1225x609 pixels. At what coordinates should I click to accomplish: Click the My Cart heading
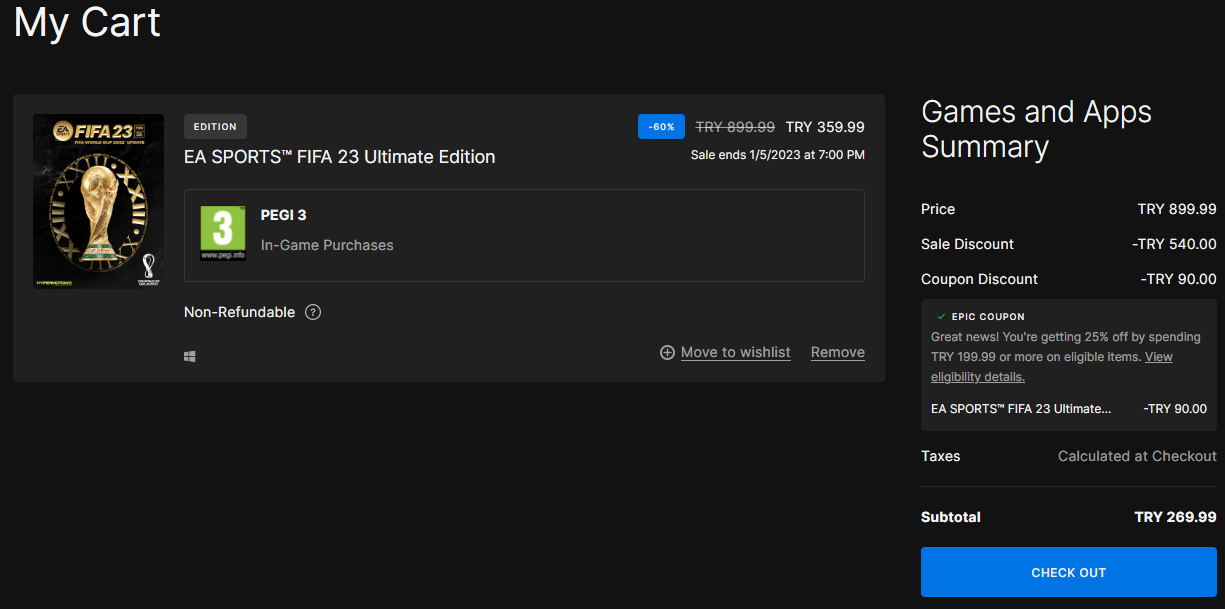tap(87, 22)
